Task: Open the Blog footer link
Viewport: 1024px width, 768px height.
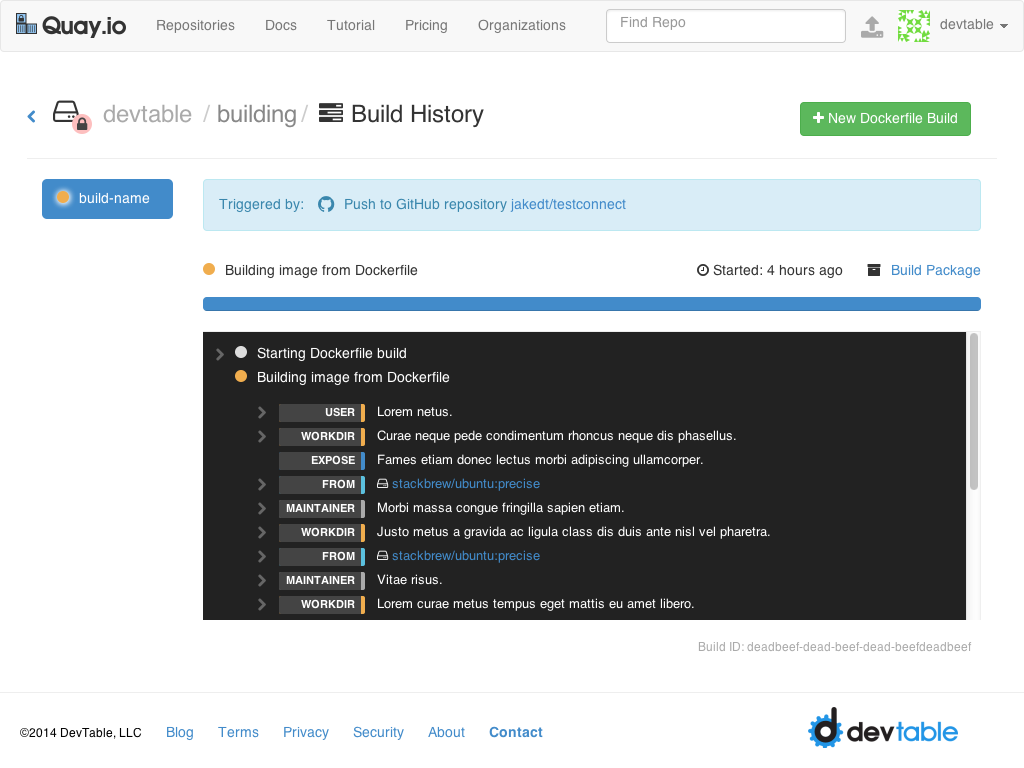Action: coord(180,732)
